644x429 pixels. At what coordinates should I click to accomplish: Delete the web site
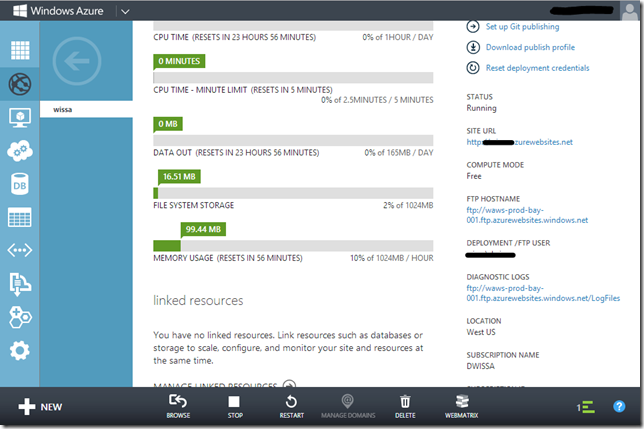click(405, 406)
